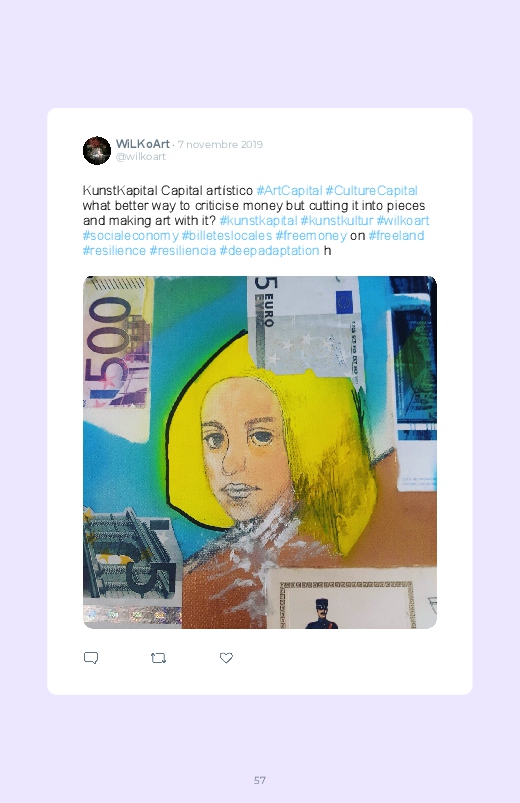This screenshot has width=520, height=803.
Task: Open the #resilience hashtag
Action: tap(114, 250)
